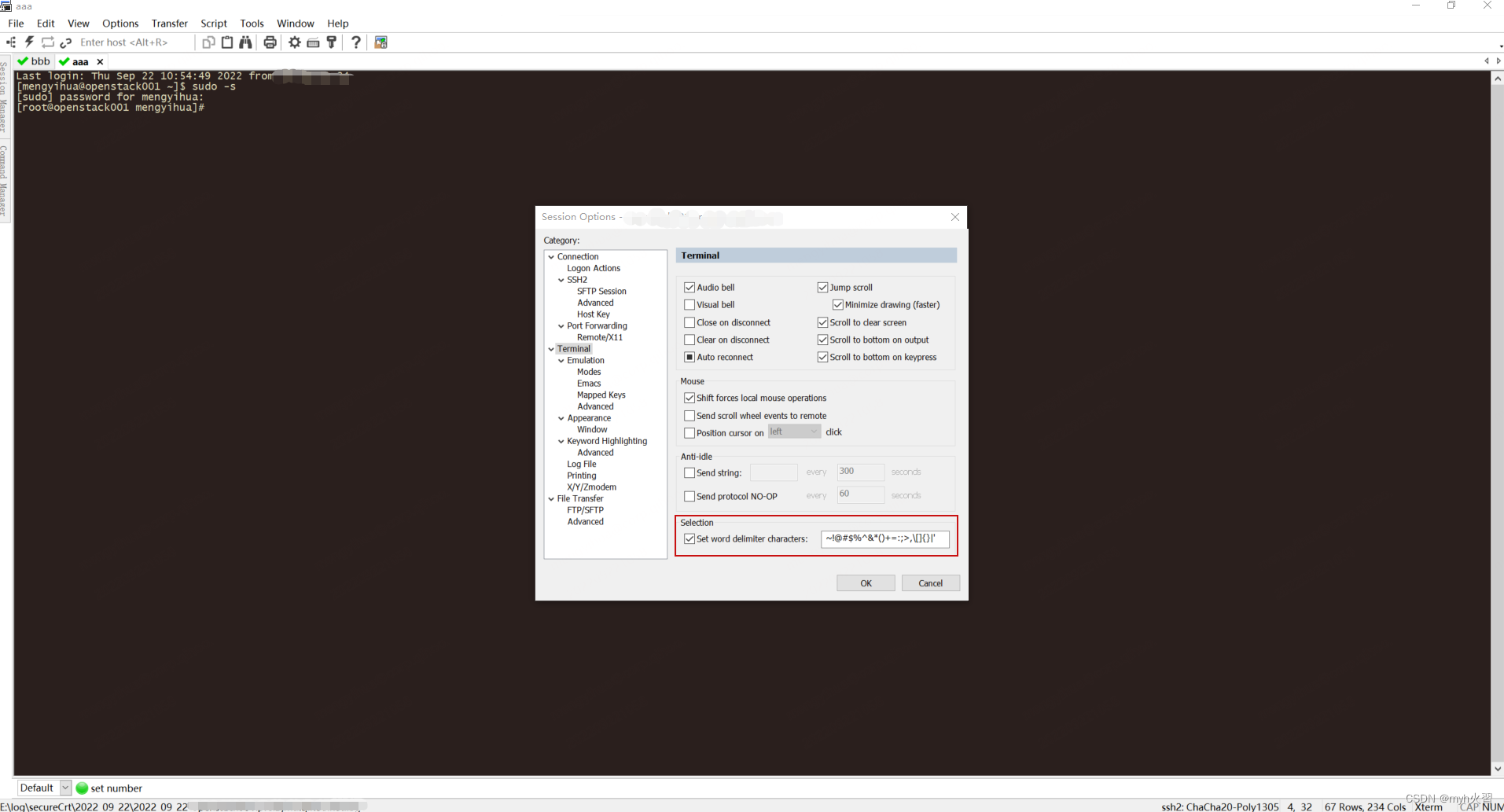
Task: Copy text using the Copy toolbar icon
Action: [208, 42]
